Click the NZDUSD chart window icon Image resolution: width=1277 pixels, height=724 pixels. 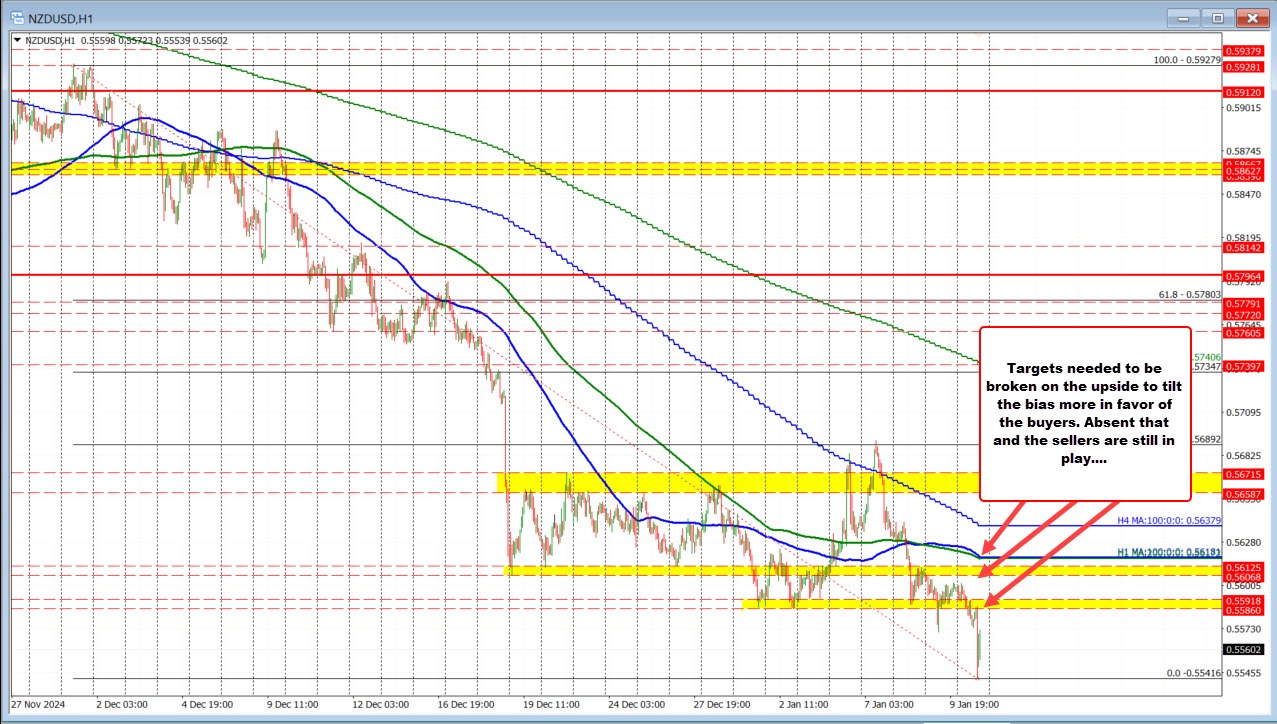coord(17,17)
